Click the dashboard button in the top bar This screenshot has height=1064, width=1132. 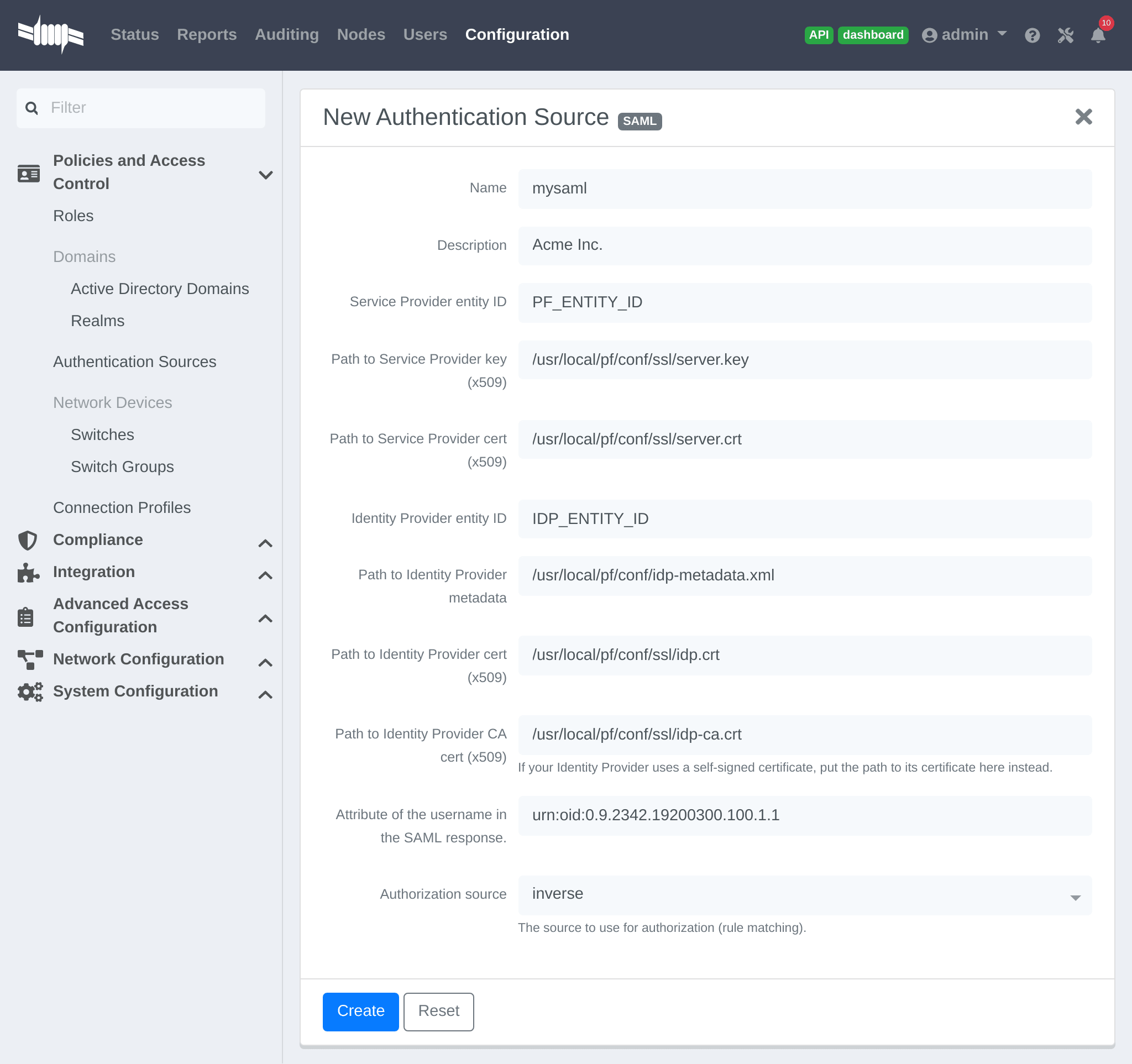click(x=874, y=35)
